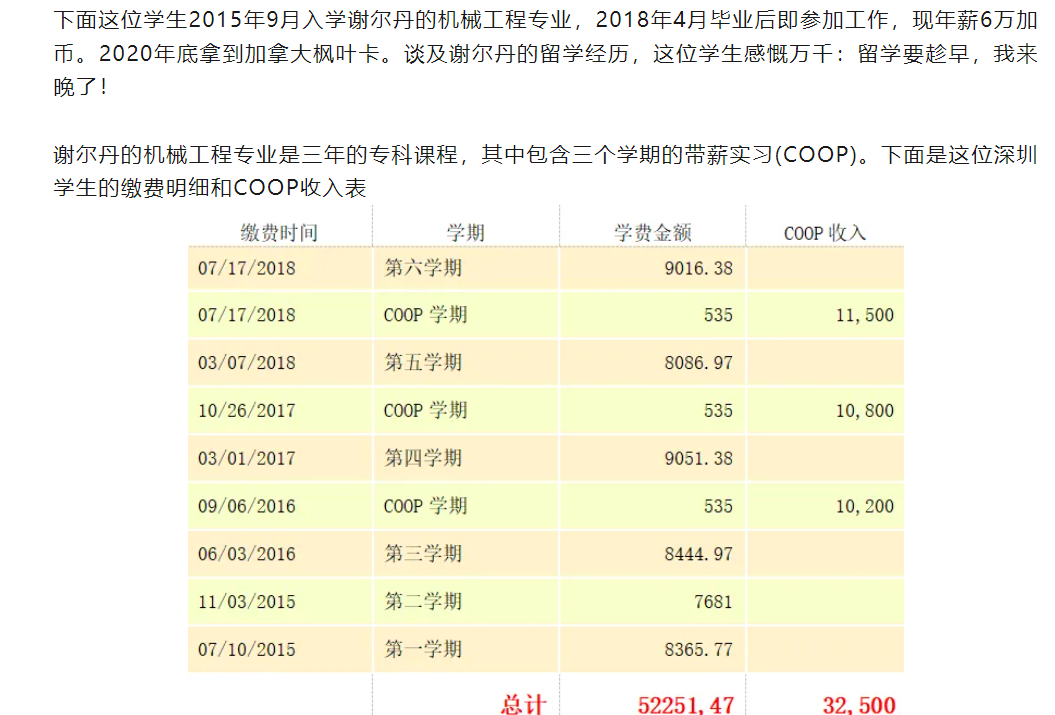Viewport: 1055px width, 715px height.
Task: Select the 第一学期 cell
Action: point(423,650)
